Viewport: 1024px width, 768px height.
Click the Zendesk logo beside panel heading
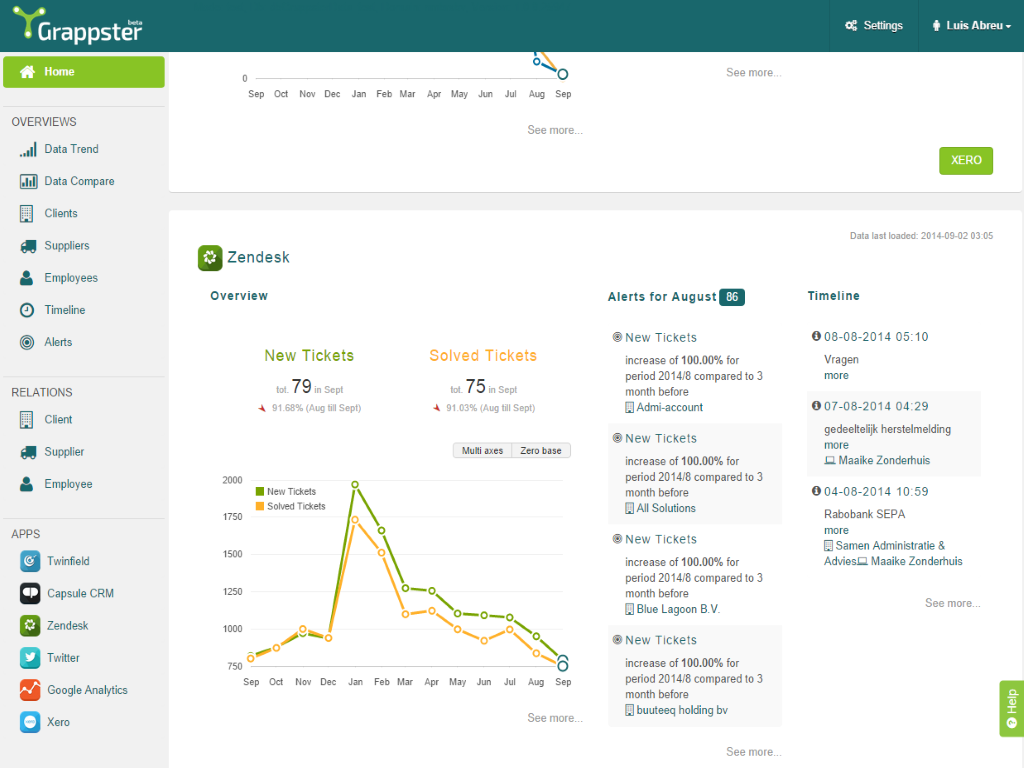tap(210, 258)
